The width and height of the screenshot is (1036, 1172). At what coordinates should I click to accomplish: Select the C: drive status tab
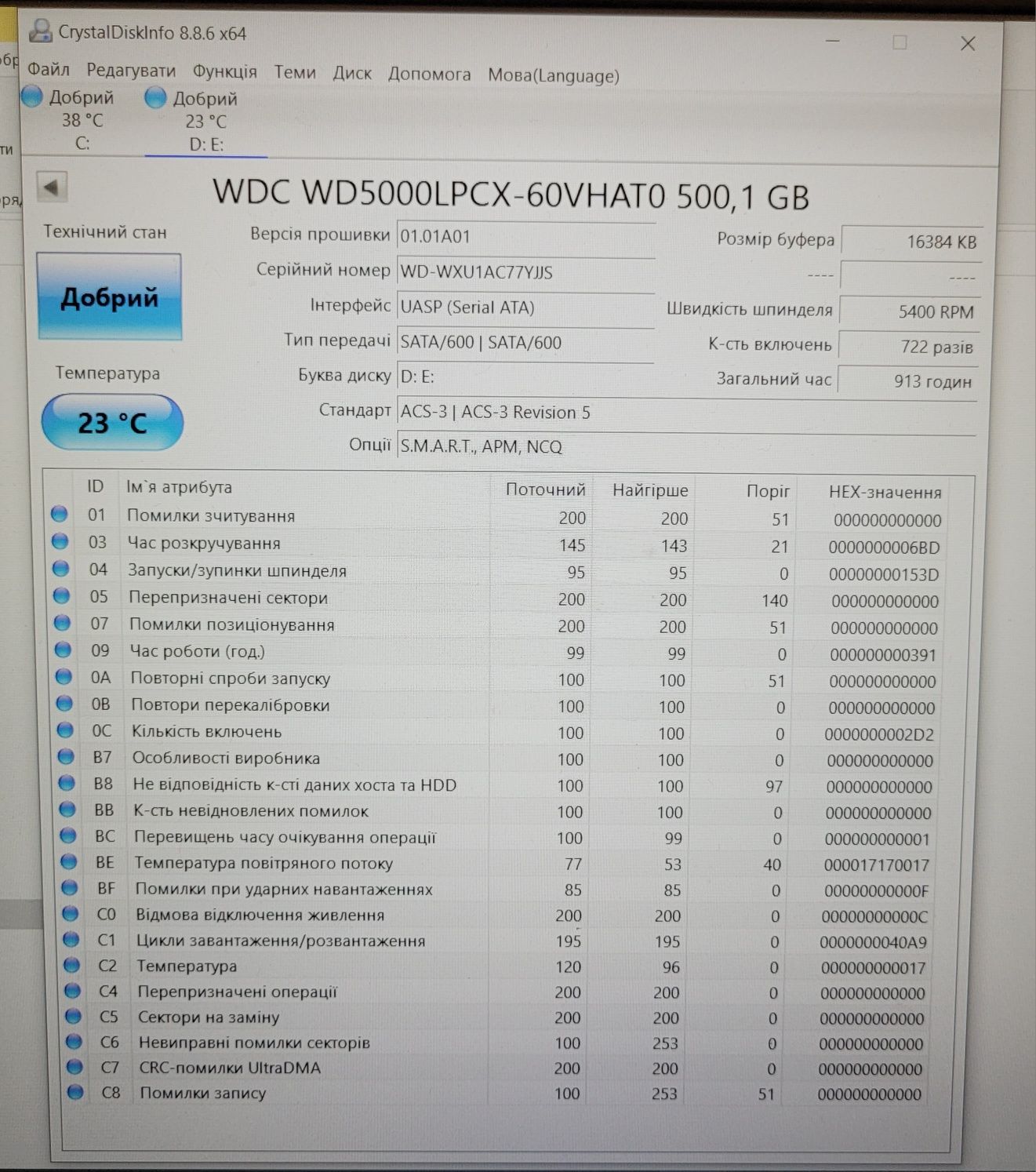click(x=71, y=120)
